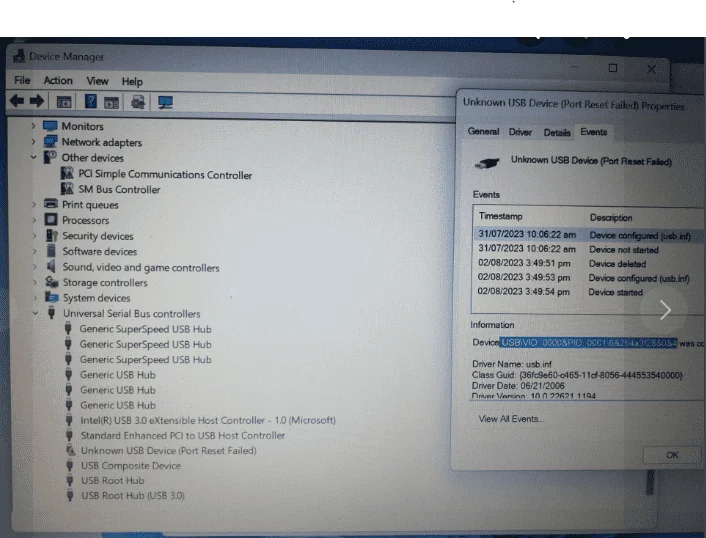Click OK in the Properties dialog
706x538 pixels.
(672, 455)
